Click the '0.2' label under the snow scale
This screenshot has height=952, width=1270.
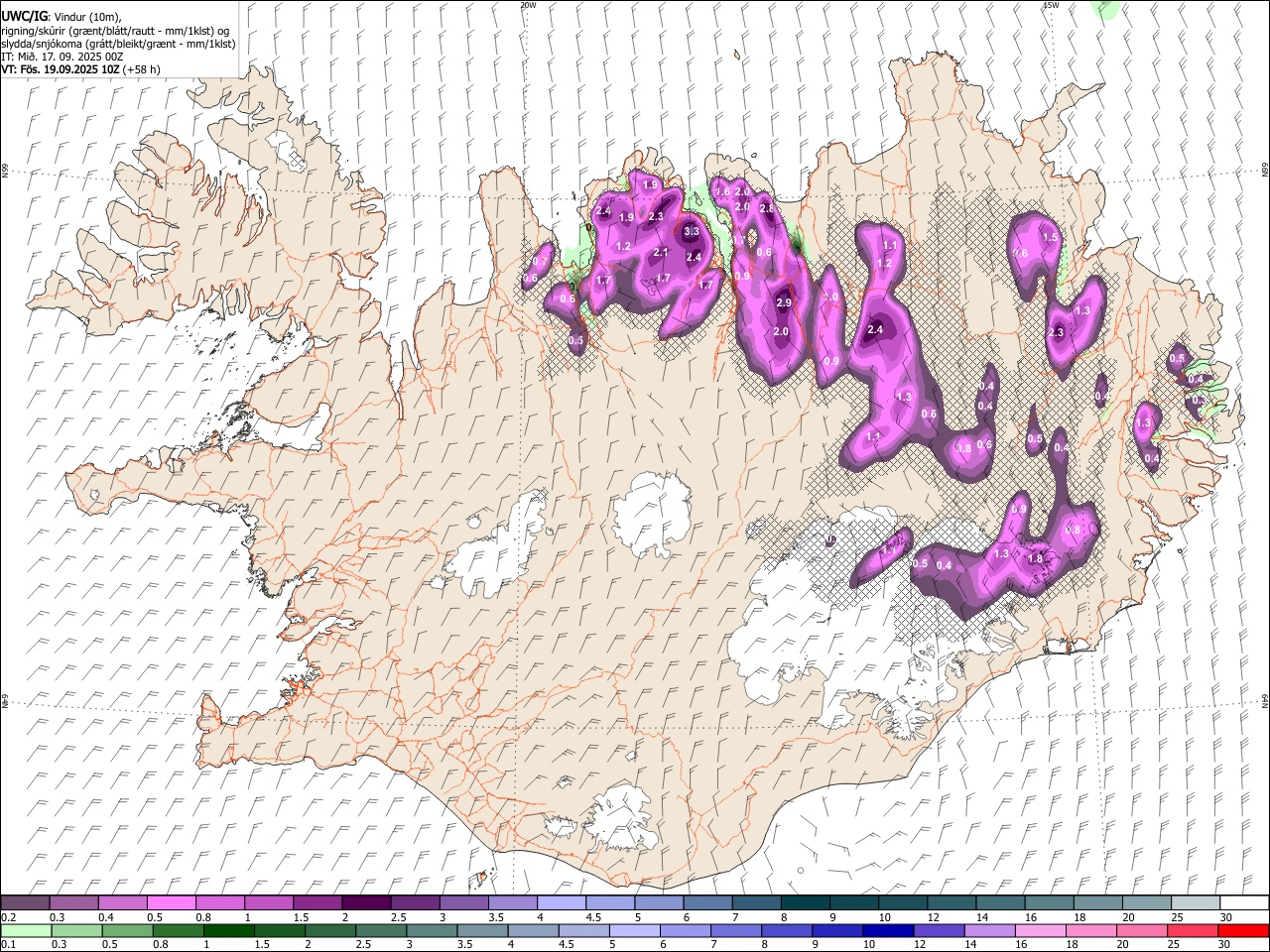point(8,917)
